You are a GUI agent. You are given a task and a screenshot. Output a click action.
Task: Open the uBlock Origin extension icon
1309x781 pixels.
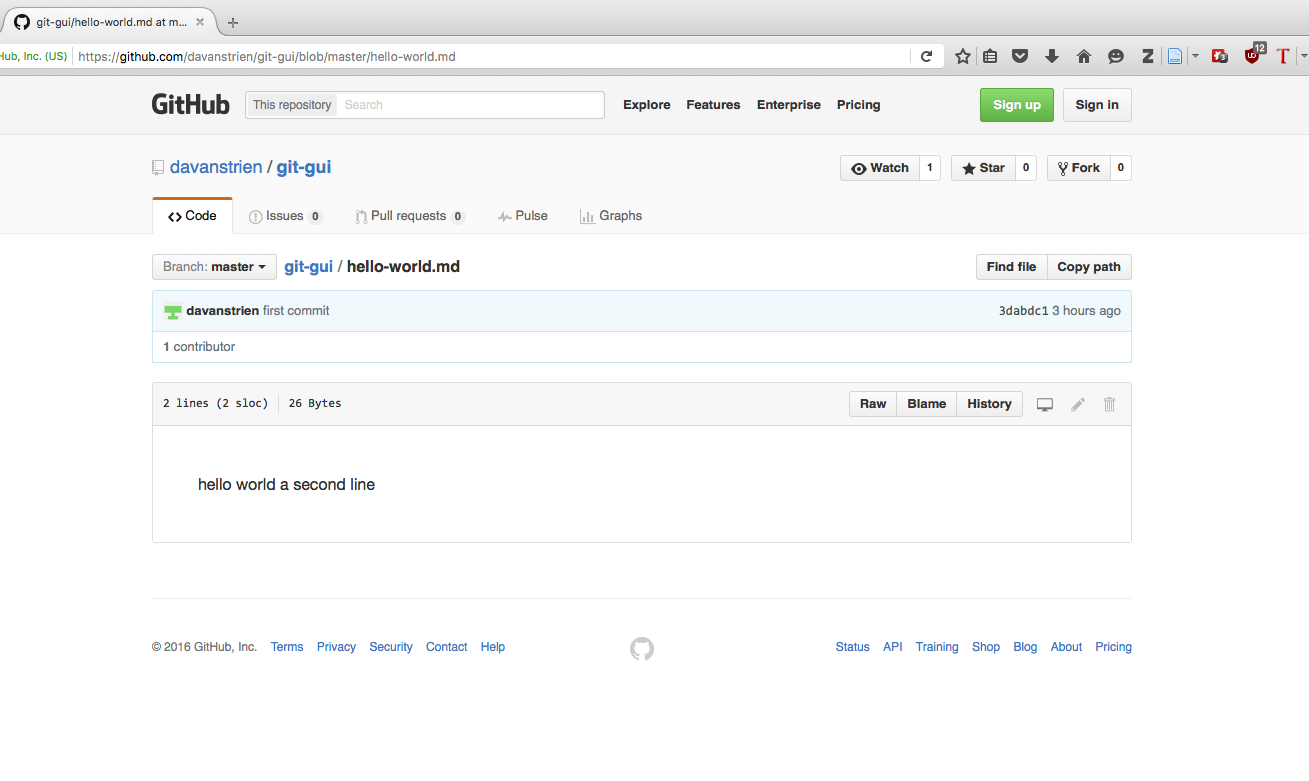1252,56
